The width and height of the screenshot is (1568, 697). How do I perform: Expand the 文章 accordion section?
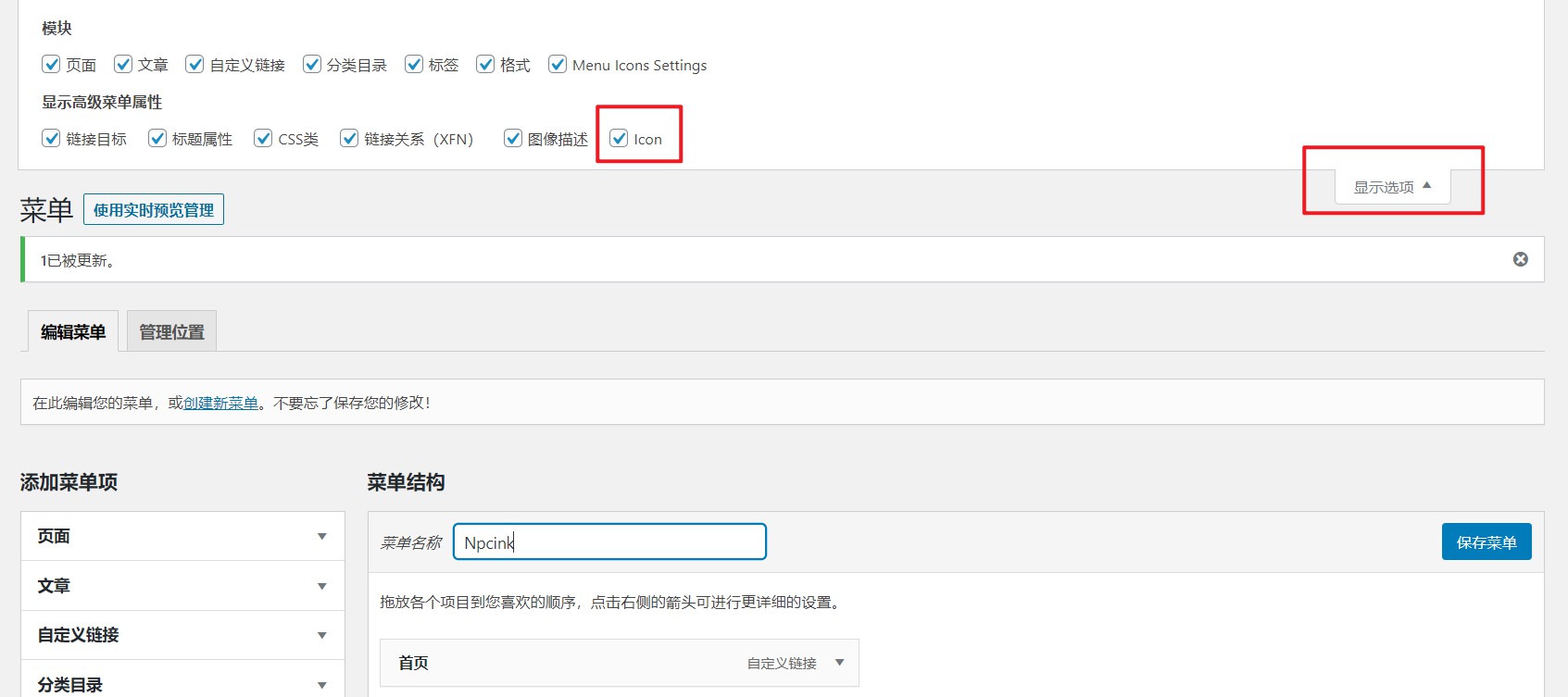[321, 586]
